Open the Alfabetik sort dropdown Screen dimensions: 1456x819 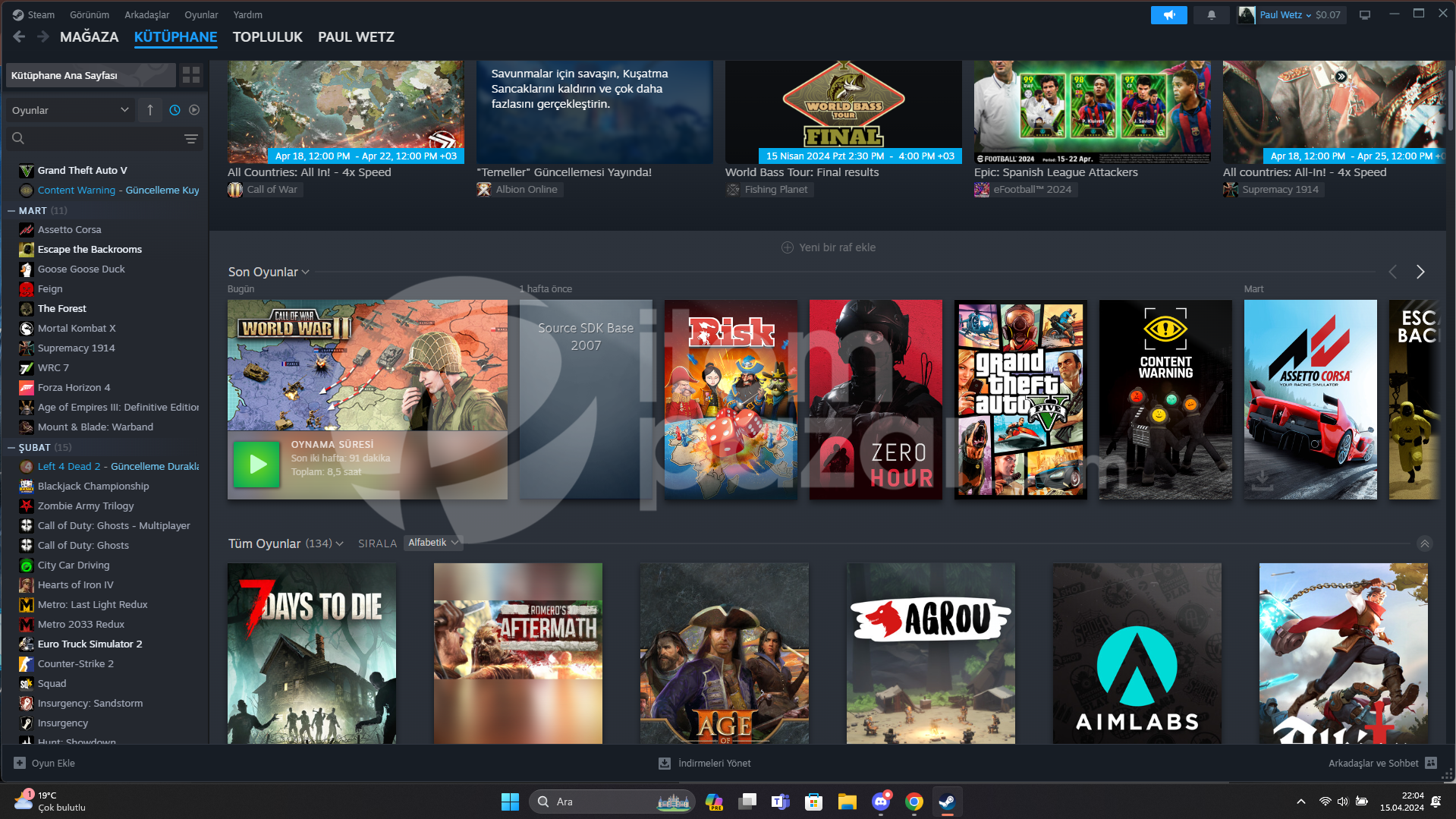433,543
